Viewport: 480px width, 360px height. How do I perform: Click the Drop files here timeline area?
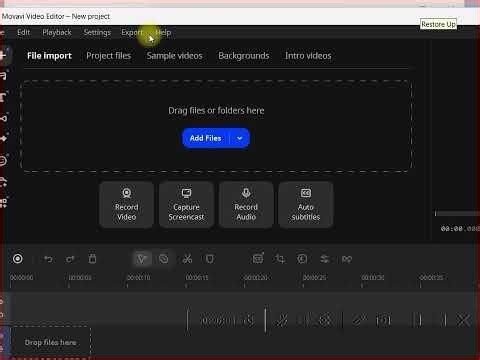[50, 342]
